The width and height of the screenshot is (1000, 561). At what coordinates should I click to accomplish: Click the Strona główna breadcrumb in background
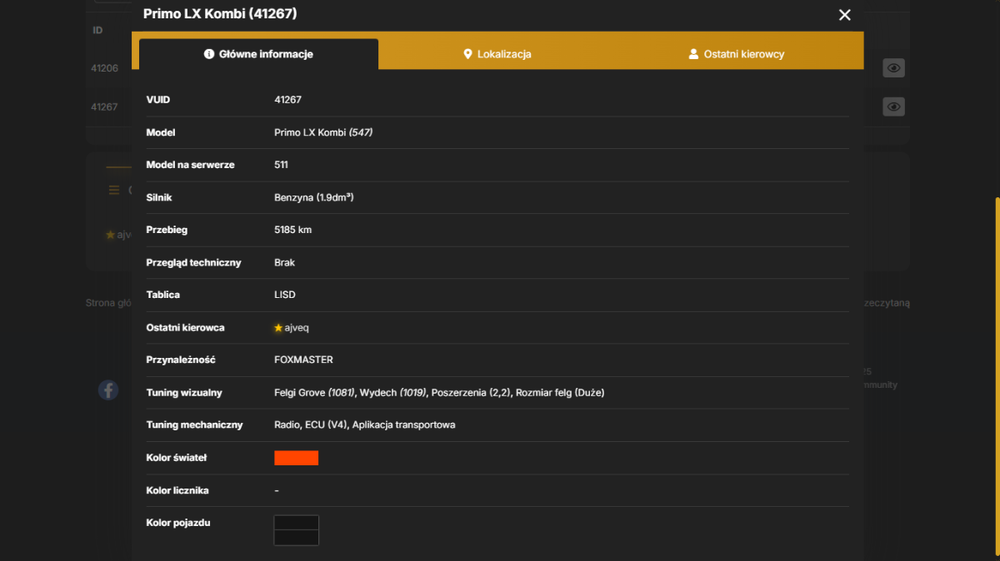point(108,303)
